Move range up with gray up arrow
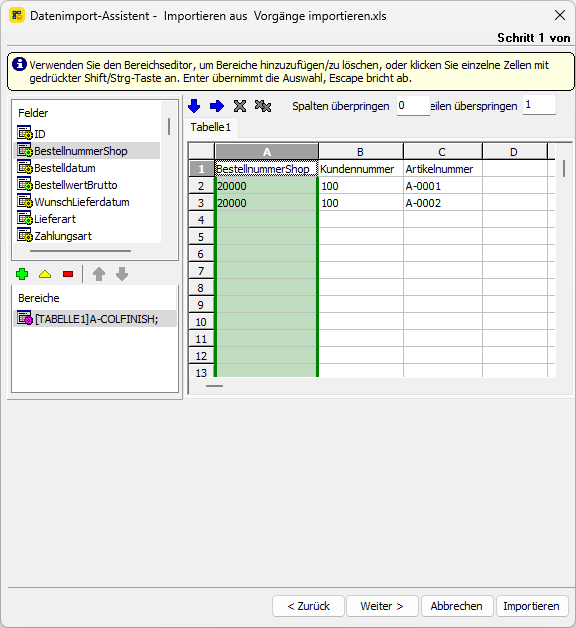 pyautogui.click(x=99, y=274)
